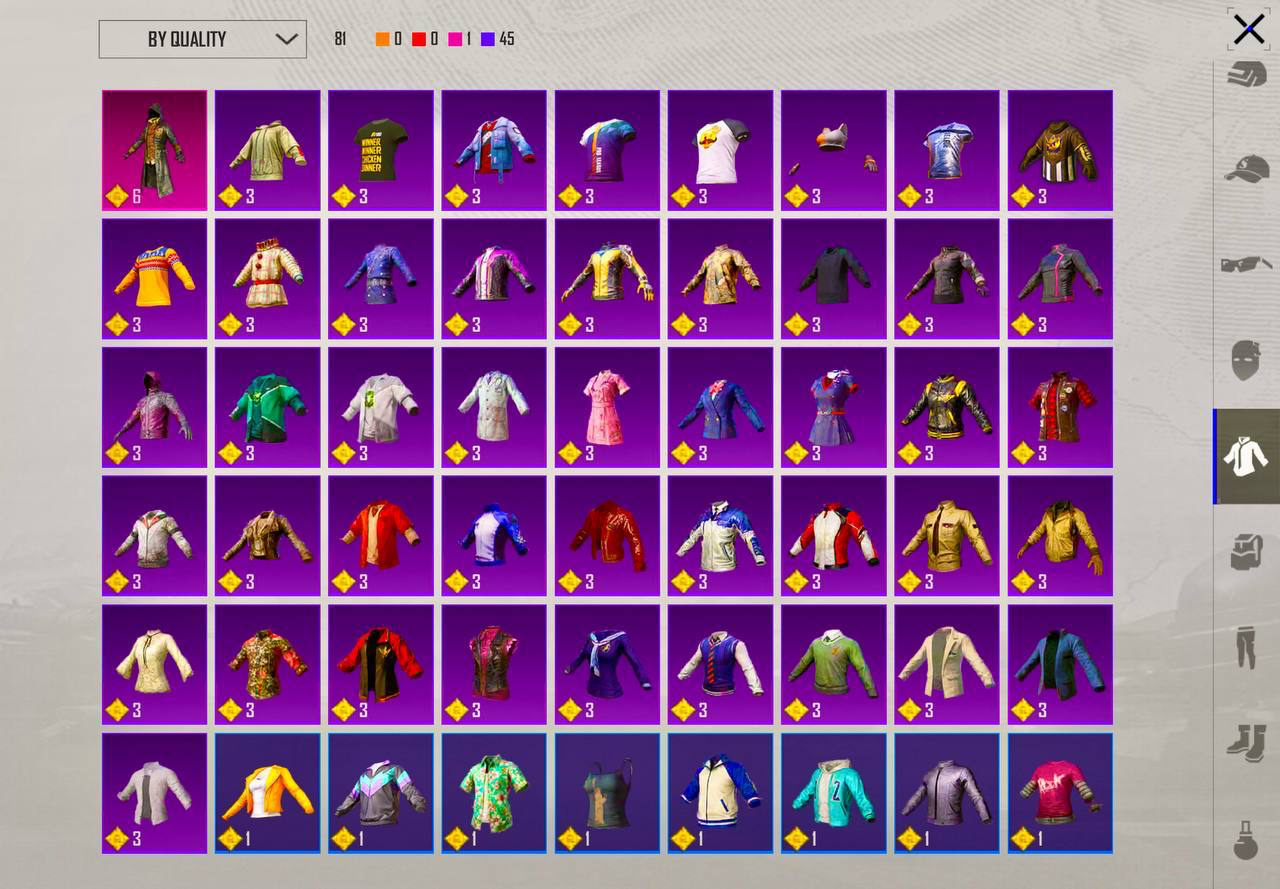Open the backpack category
Viewport: 1280px width, 889px height.
(1246, 552)
